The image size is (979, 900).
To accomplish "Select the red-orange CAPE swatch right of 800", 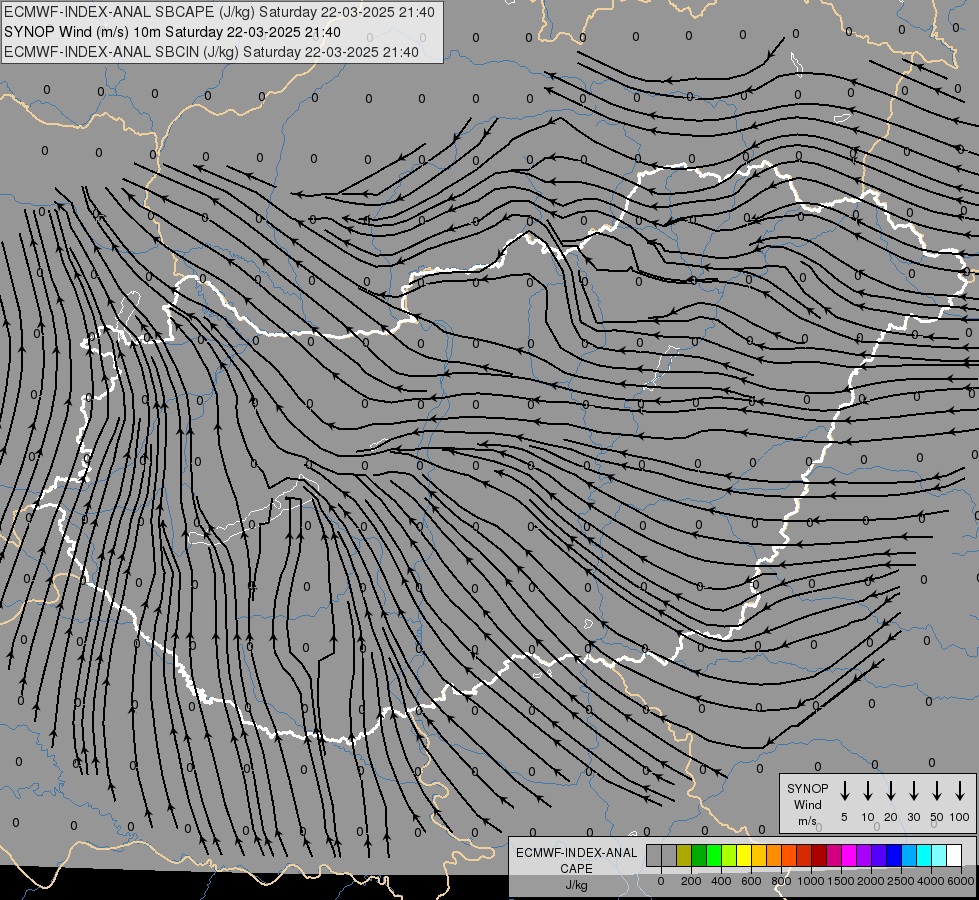I will click(789, 856).
